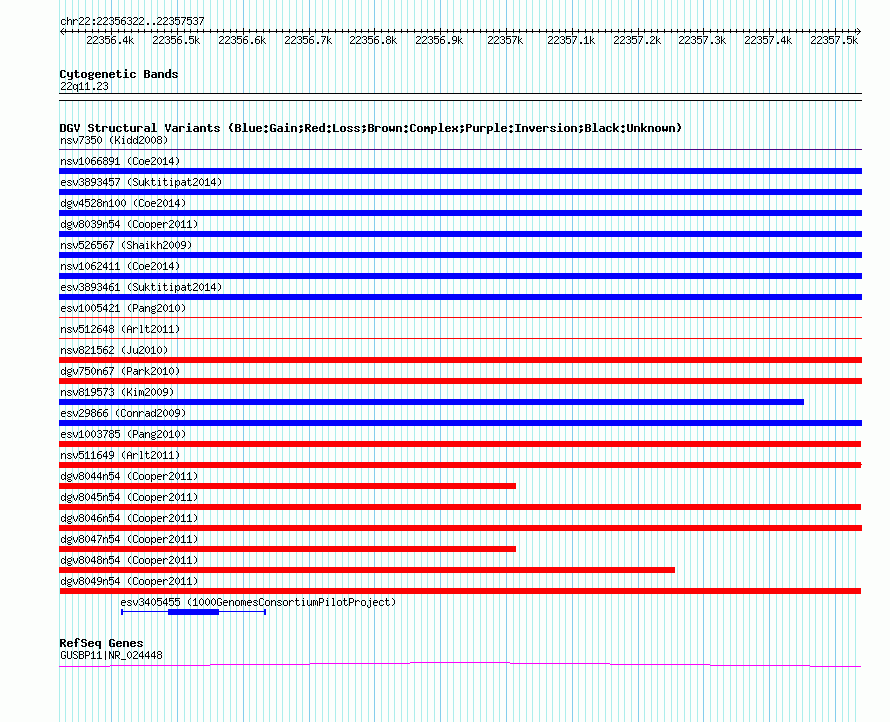Click the red loss bar under dgv8048n54

367,570
